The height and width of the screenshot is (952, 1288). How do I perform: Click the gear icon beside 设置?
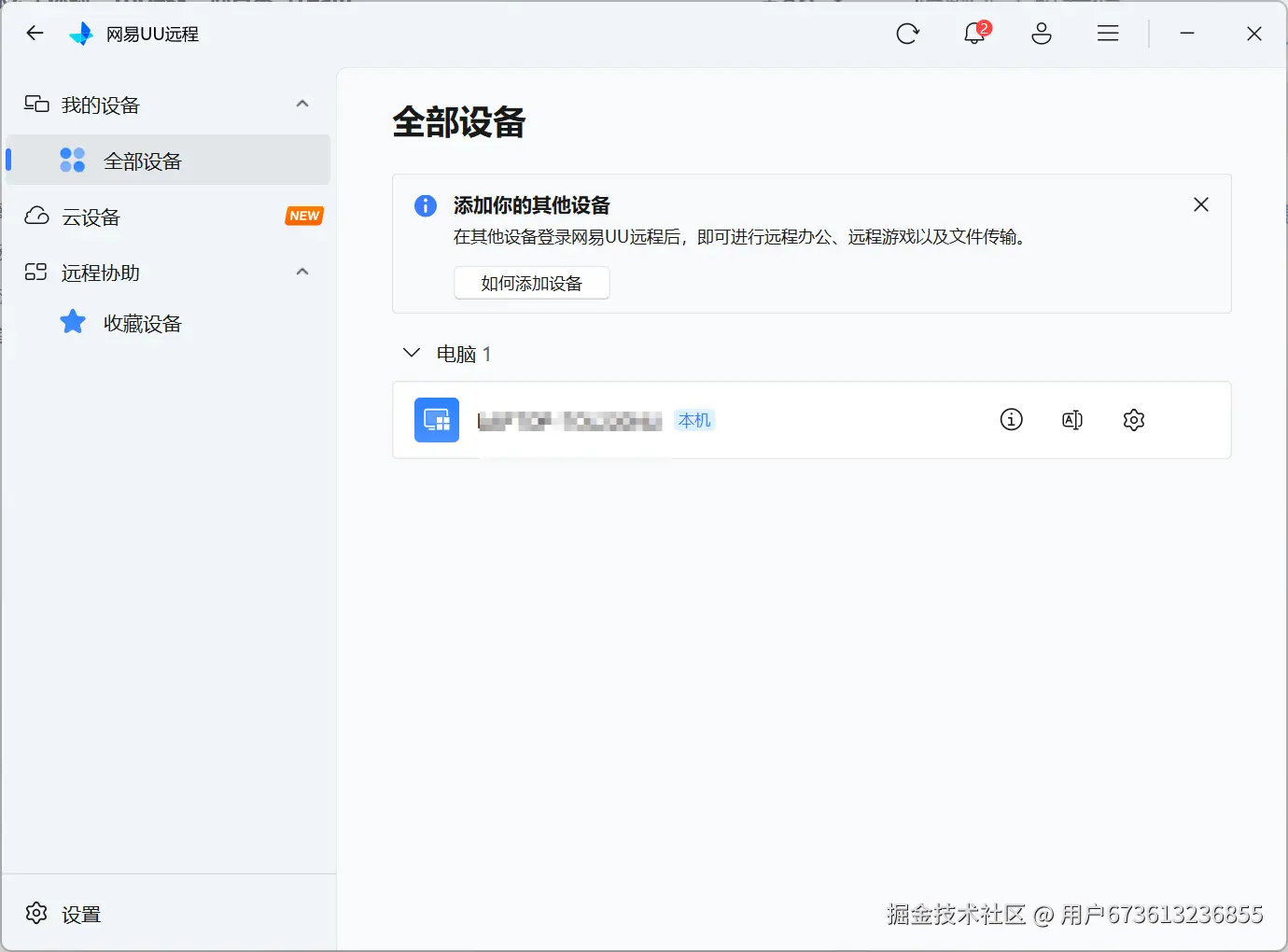click(36, 913)
